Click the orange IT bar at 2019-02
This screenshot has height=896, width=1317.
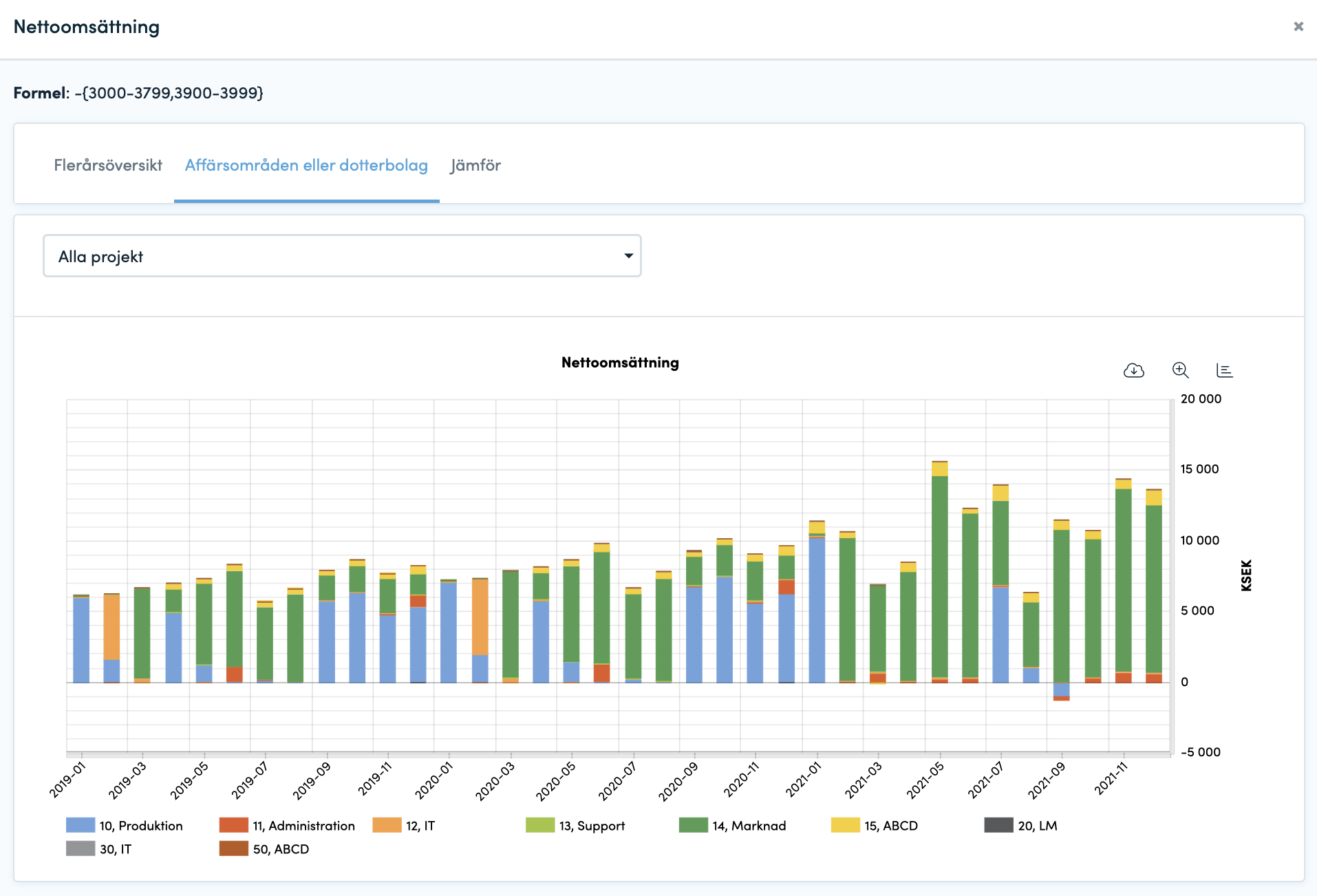coord(111,627)
